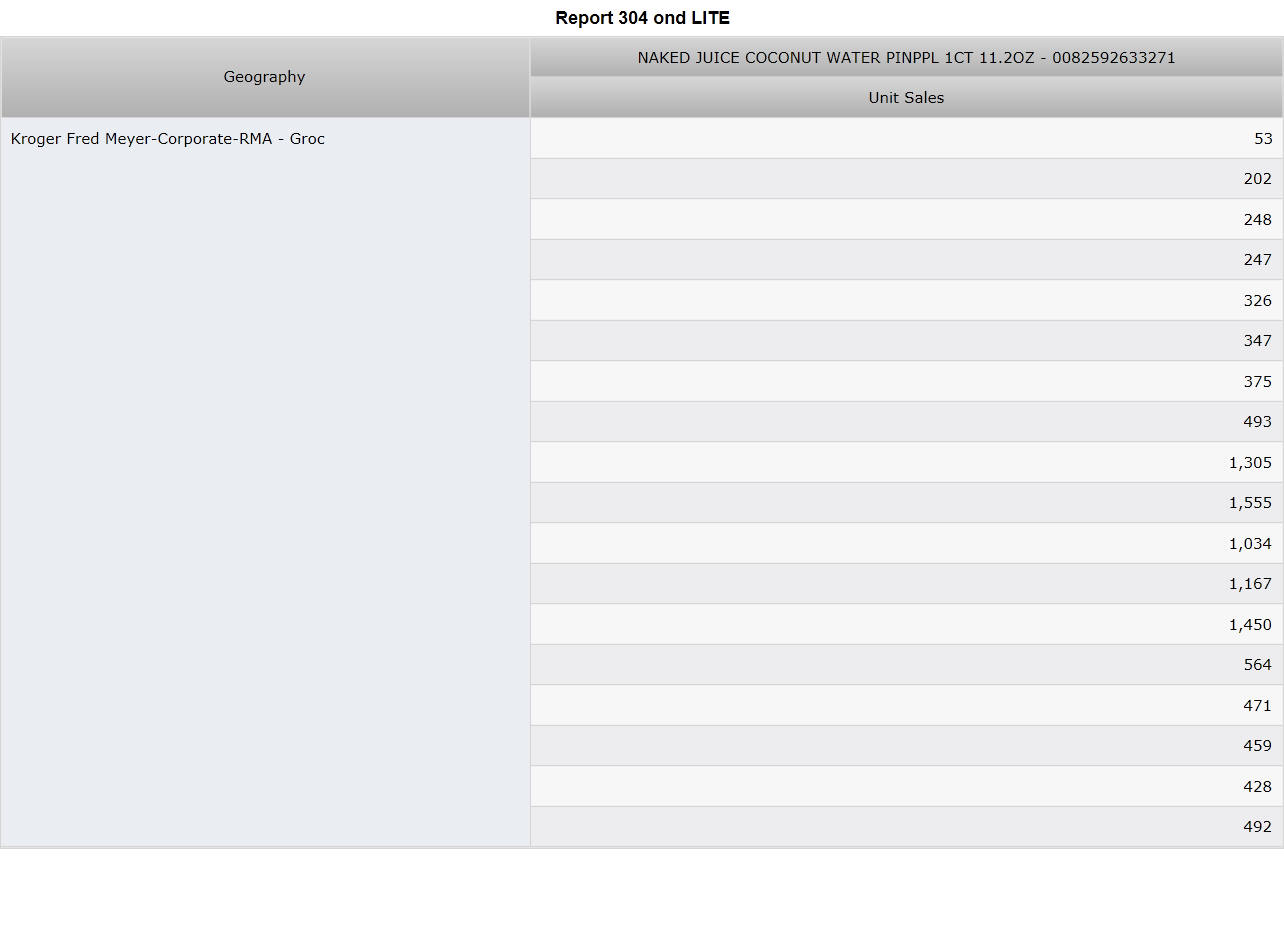Click the report title Report 304 ond LITE
Viewport: 1284px width, 946px height.
pos(642,18)
